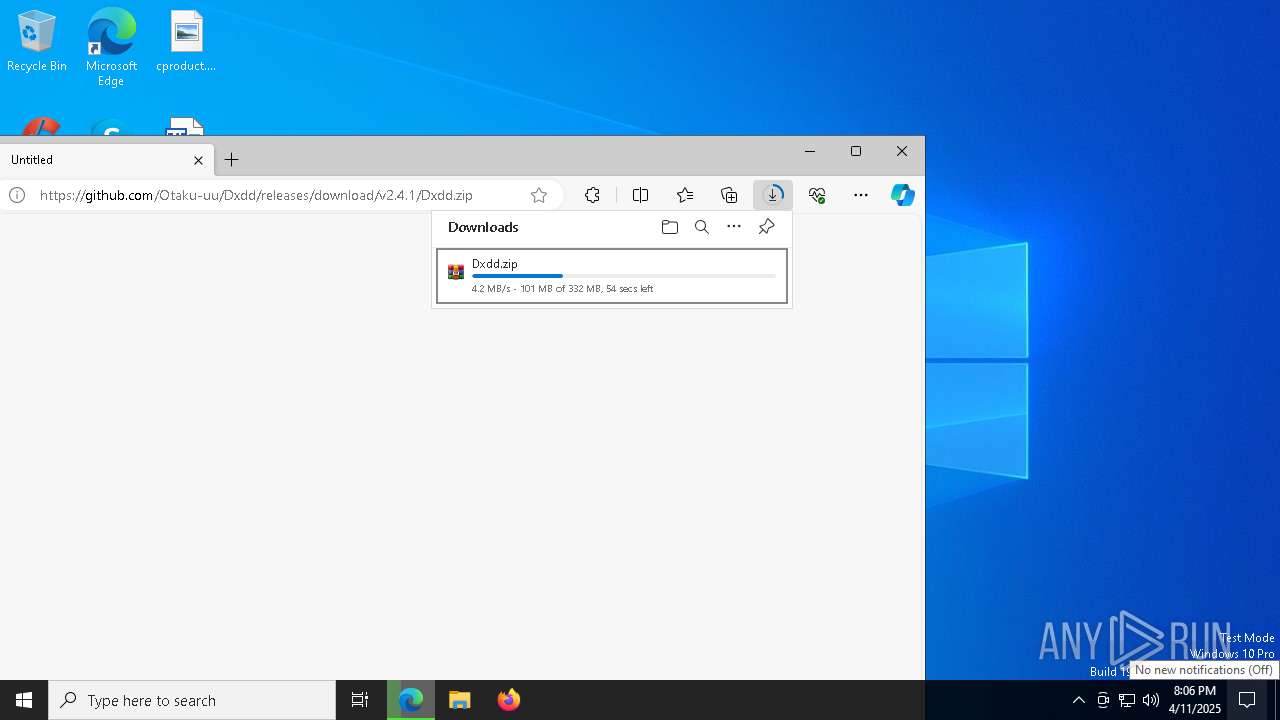The width and height of the screenshot is (1280, 720).
Task: Open the notification center icon
Action: 1247,700
